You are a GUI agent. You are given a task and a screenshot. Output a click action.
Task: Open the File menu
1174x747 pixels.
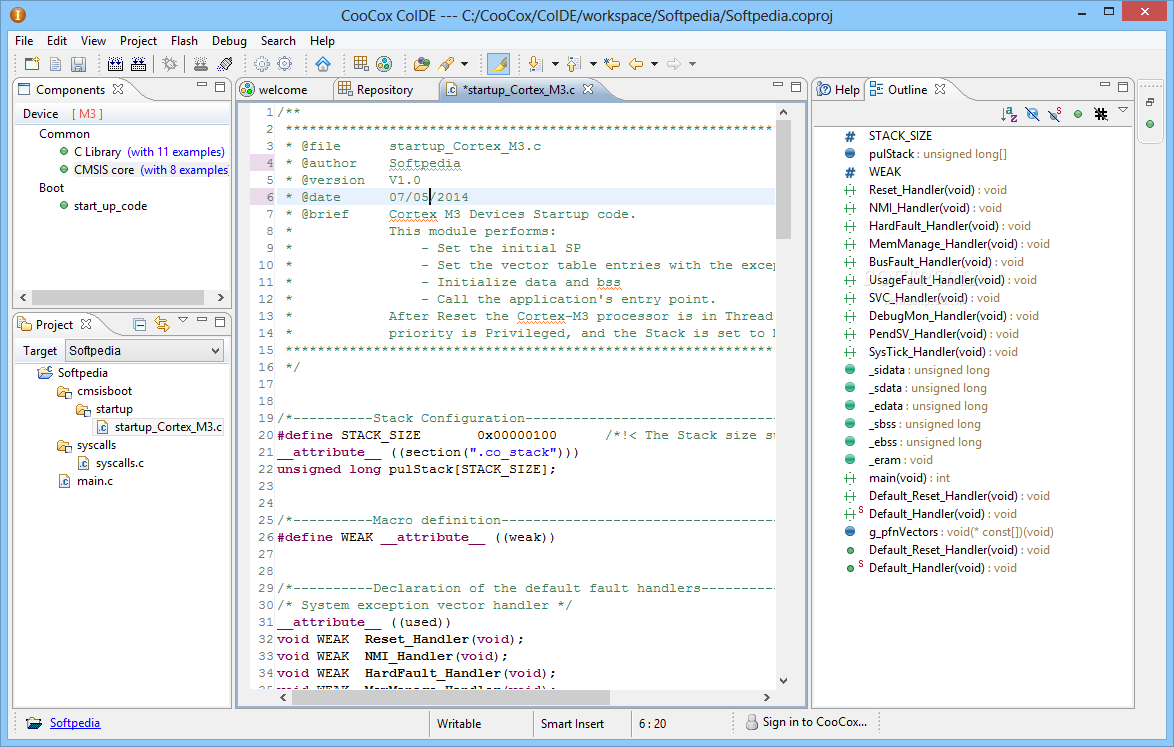click(x=24, y=40)
